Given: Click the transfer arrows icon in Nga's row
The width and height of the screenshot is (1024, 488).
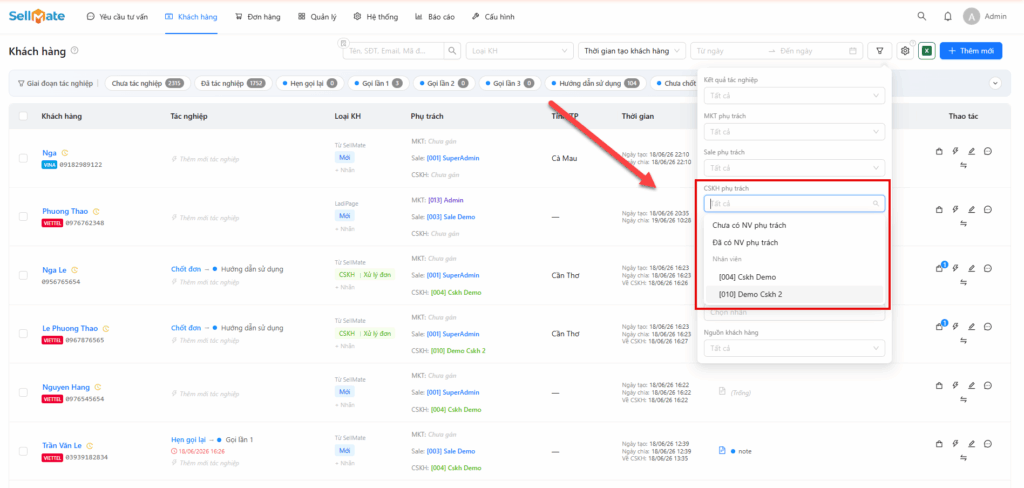Looking at the screenshot, I should click(963, 165).
